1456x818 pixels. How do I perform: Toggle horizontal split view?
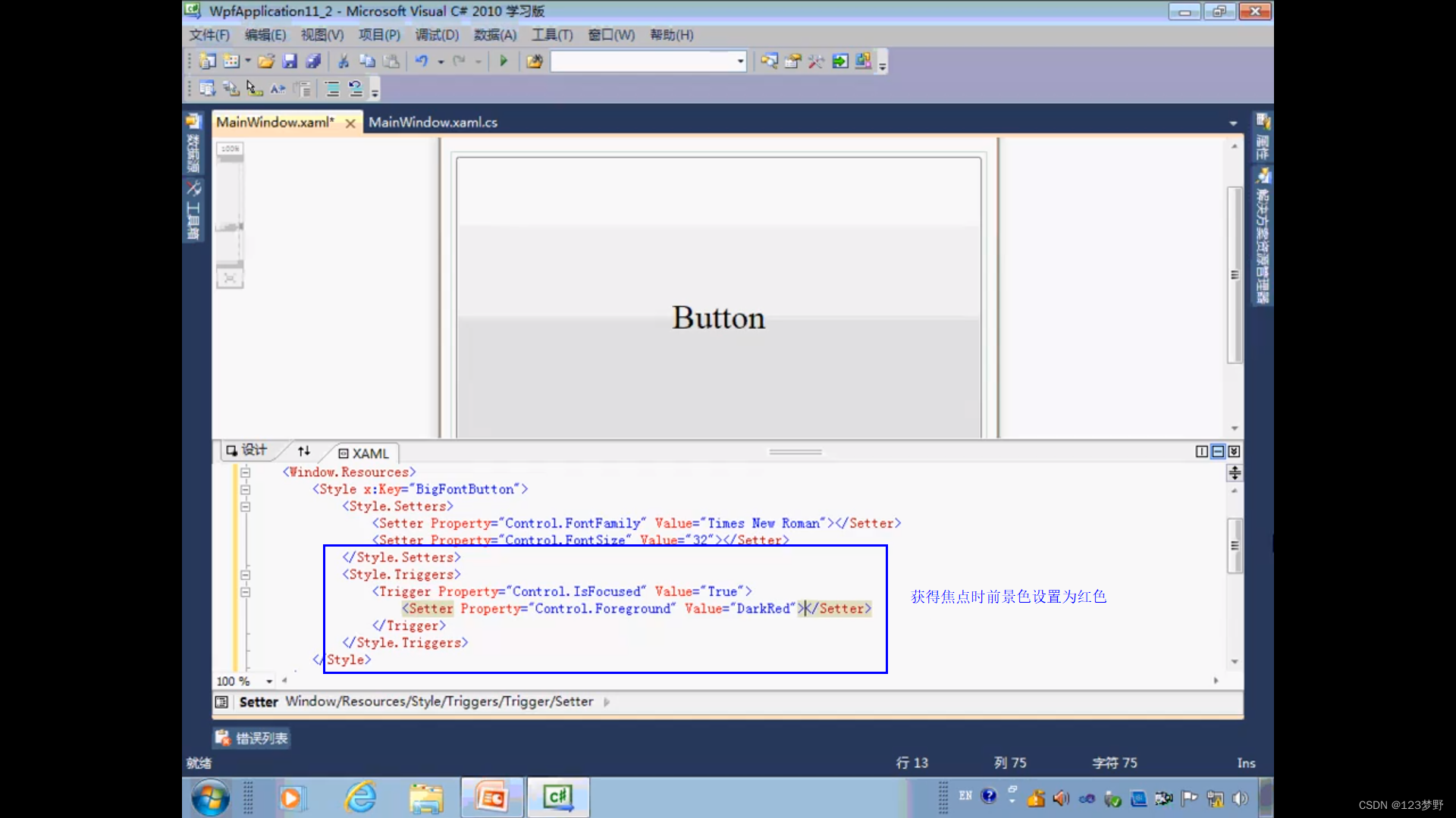point(1218,451)
